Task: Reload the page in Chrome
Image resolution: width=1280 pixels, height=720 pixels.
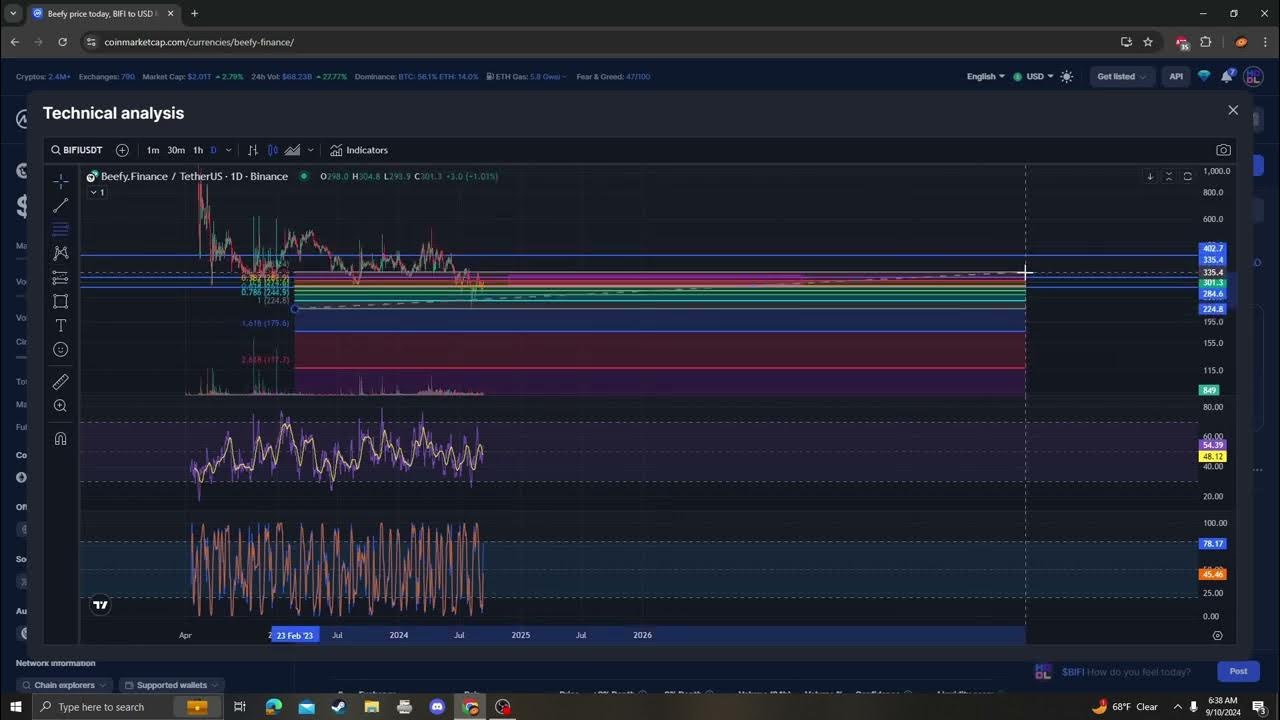Action: pyautogui.click(x=62, y=42)
